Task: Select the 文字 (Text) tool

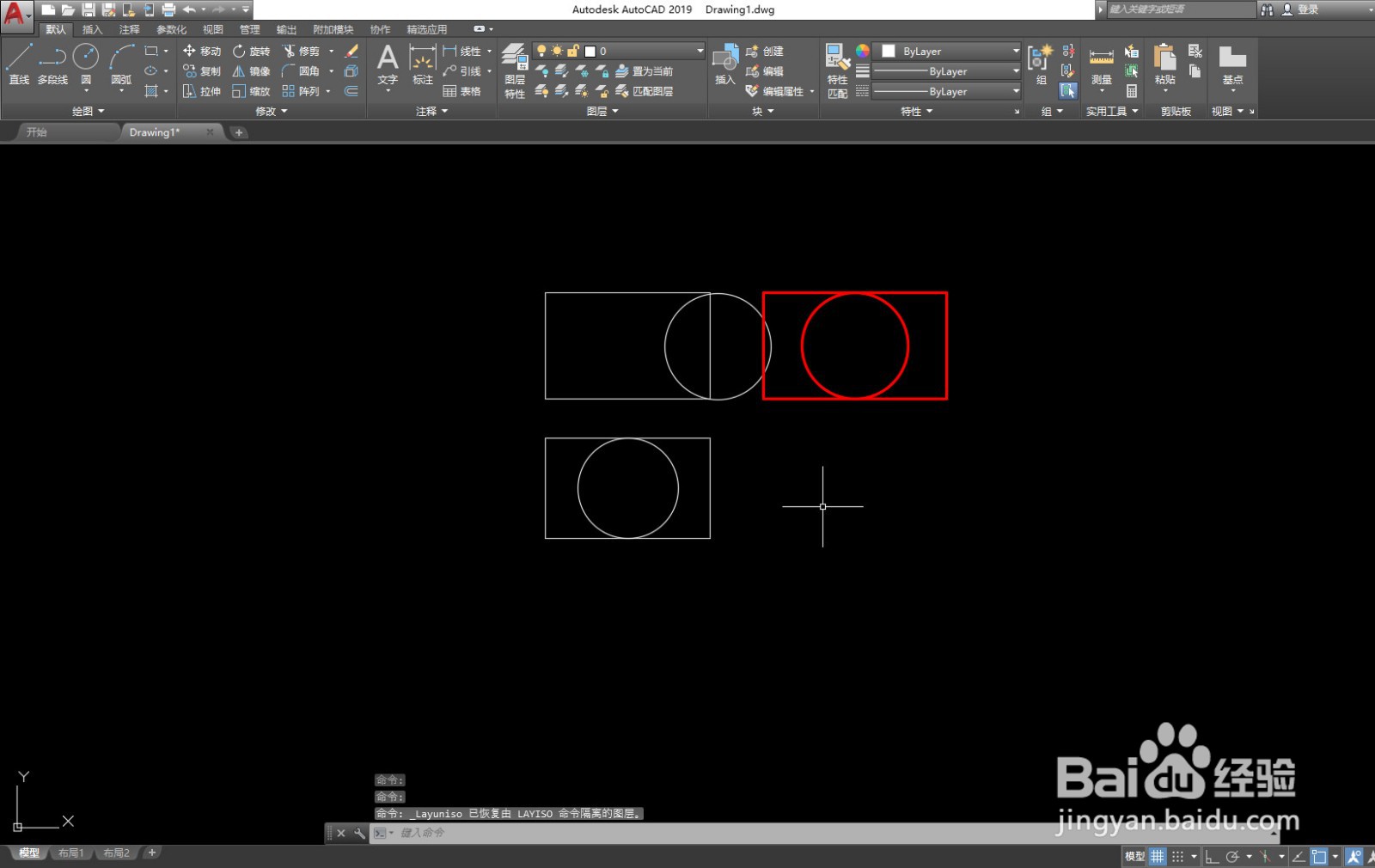Action: (x=388, y=64)
